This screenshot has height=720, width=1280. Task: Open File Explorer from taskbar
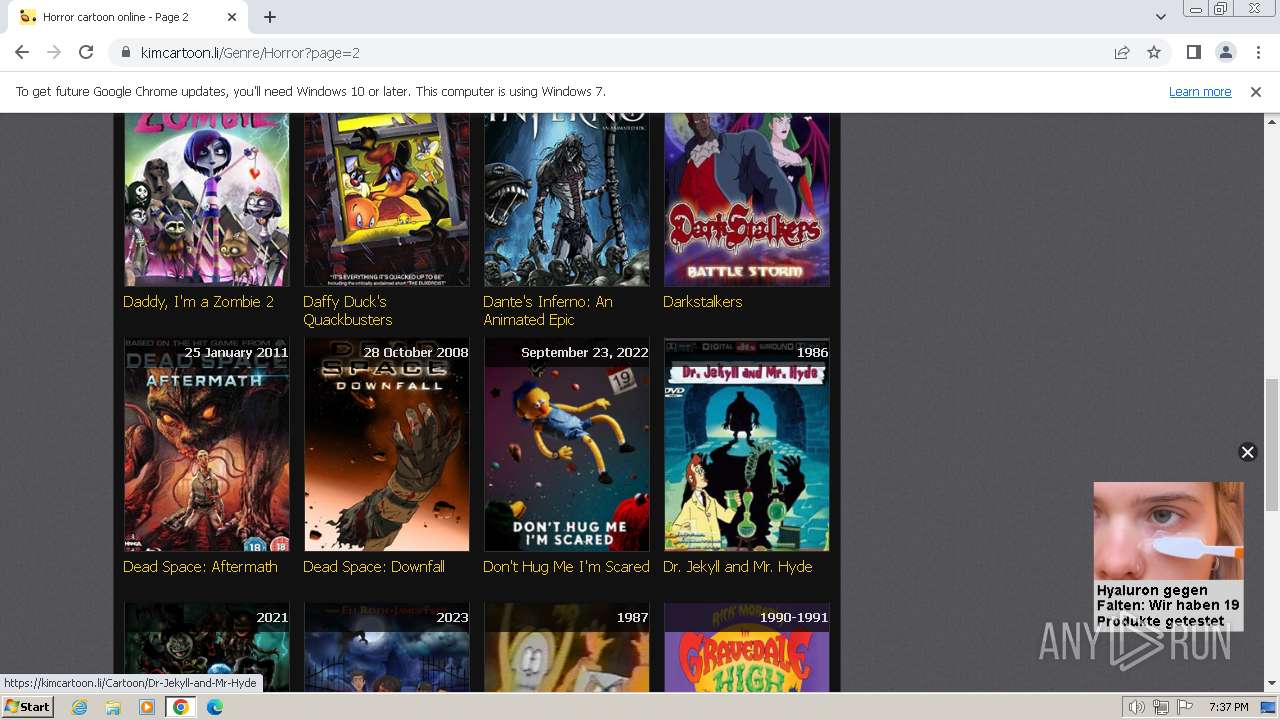[113, 707]
